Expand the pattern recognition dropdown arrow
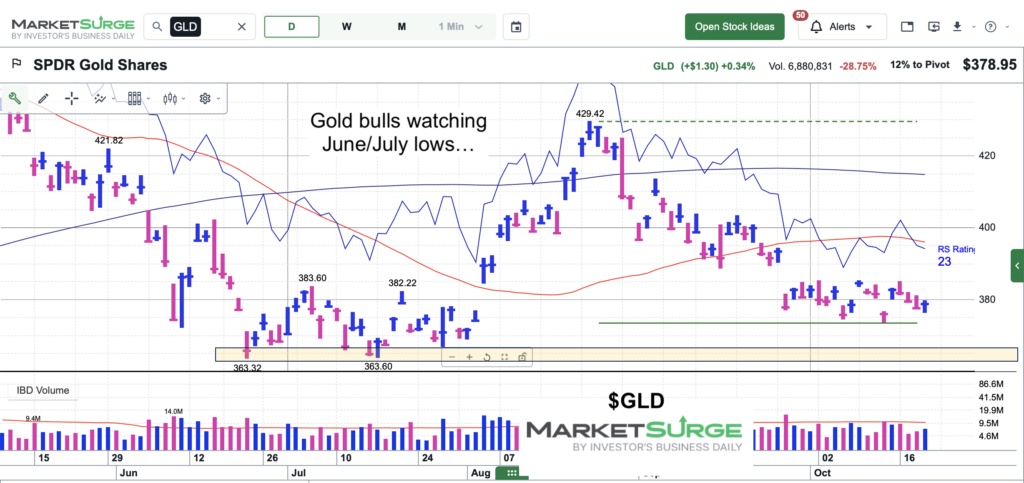 click(x=114, y=99)
